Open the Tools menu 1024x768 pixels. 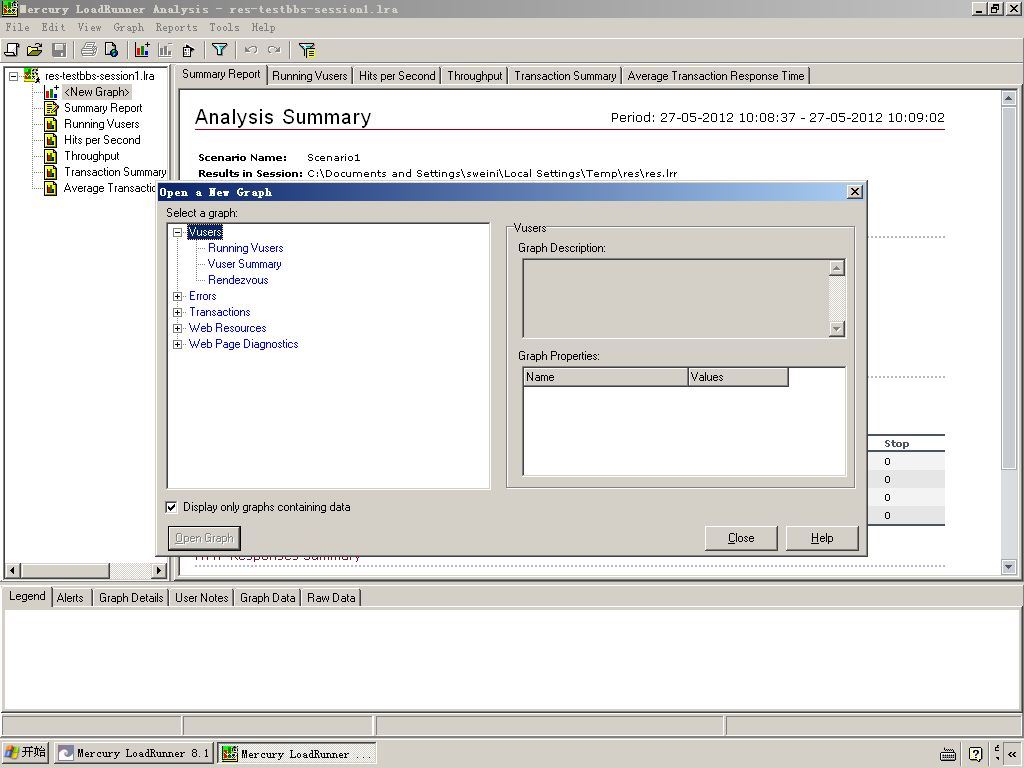pyautogui.click(x=224, y=27)
